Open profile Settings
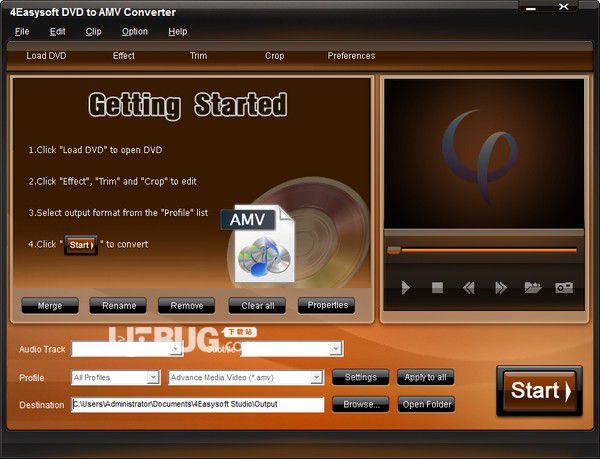600x459 pixels. (360, 377)
